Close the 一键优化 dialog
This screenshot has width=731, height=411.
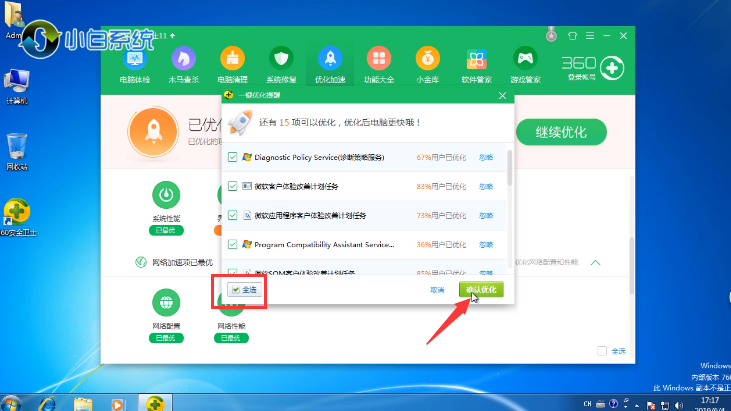[502, 96]
